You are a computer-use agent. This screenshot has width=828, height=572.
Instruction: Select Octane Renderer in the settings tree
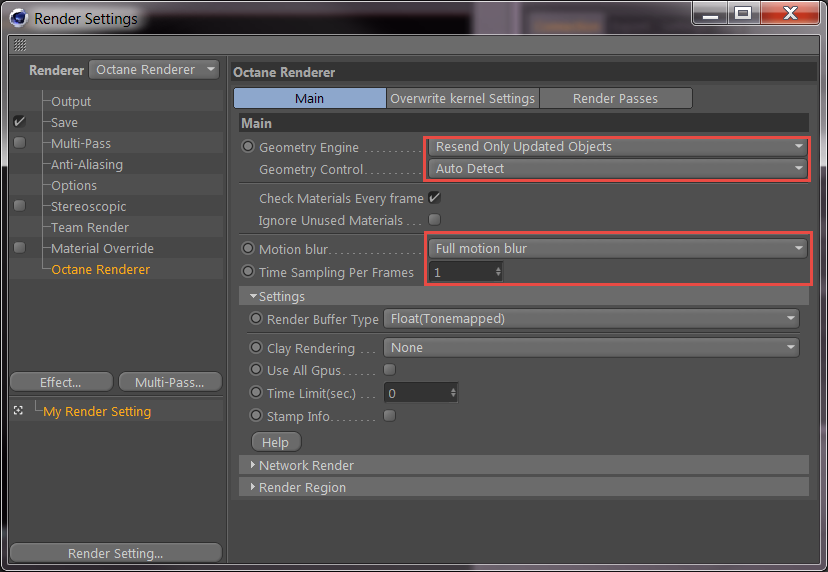pyautogui.click(x=100, y=269)
